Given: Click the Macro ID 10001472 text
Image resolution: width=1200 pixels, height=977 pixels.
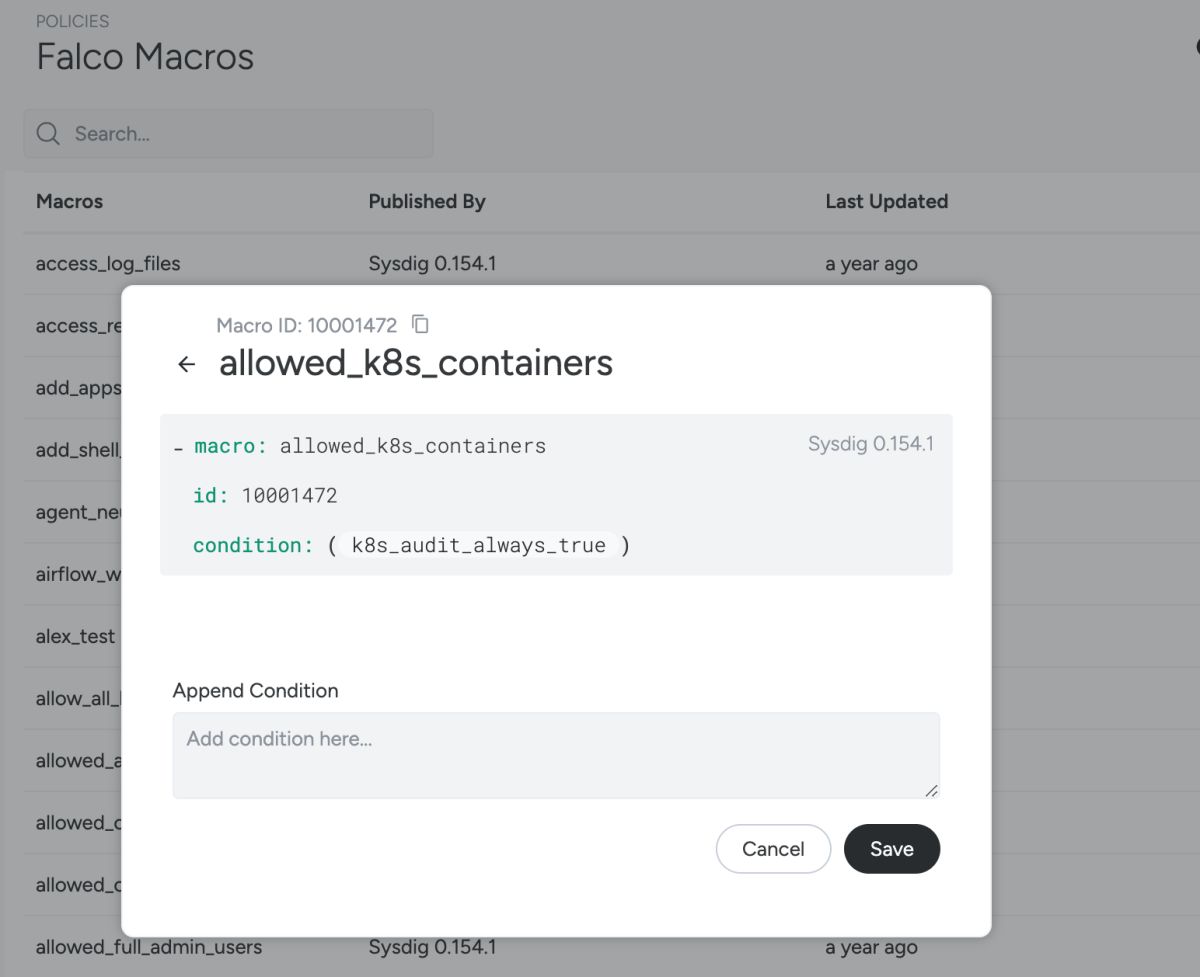Looking at the screenshot, I should click(x=306, y=325).
